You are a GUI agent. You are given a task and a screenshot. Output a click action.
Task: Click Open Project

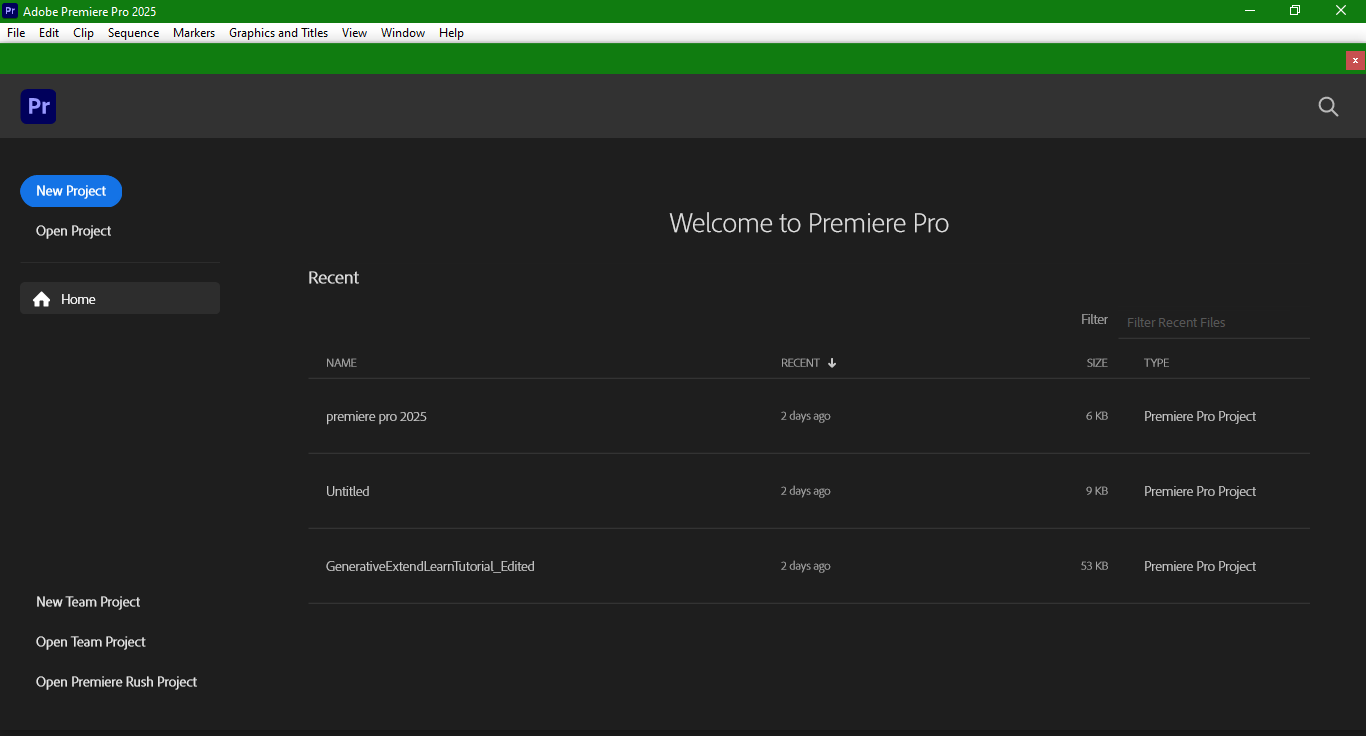click(74, 231)
